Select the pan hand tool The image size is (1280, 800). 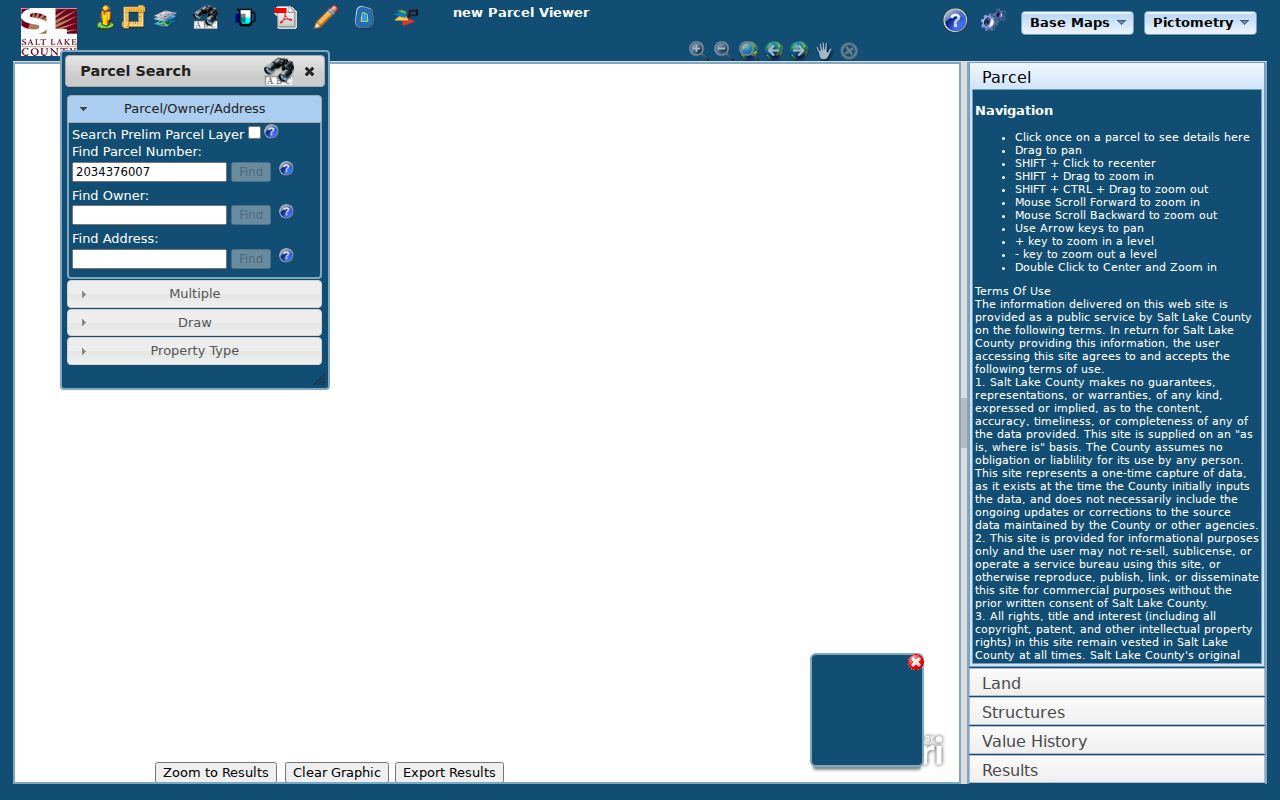pyautogui.click(x=824, y=50)
